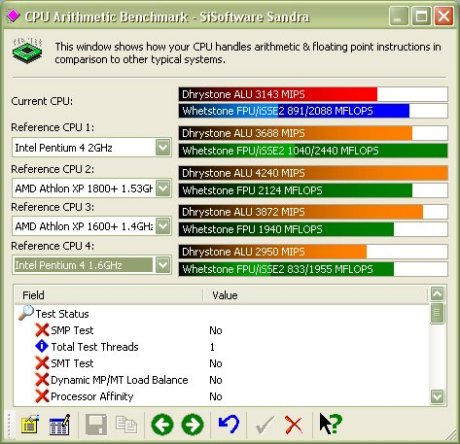460x444 pixels.
Task: Select the Total Test Threads row label
Action: pyautogui.click(x=95, y=347)
